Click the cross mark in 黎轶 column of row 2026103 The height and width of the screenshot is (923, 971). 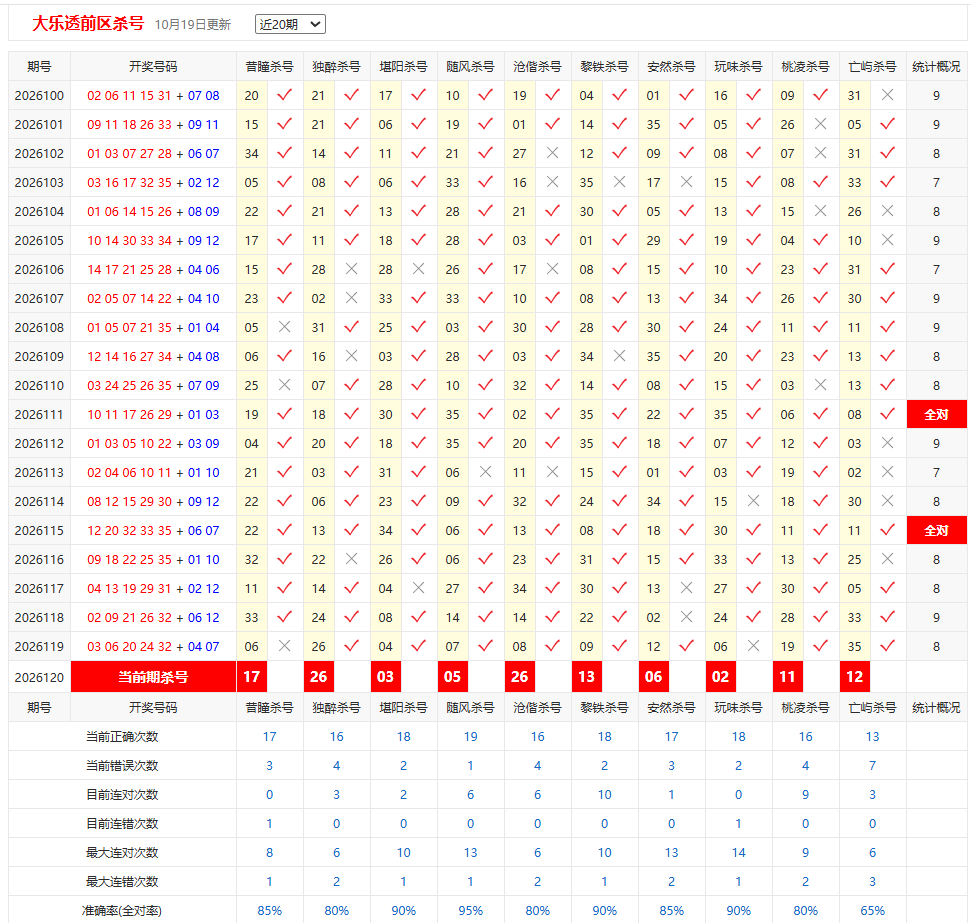619,182
